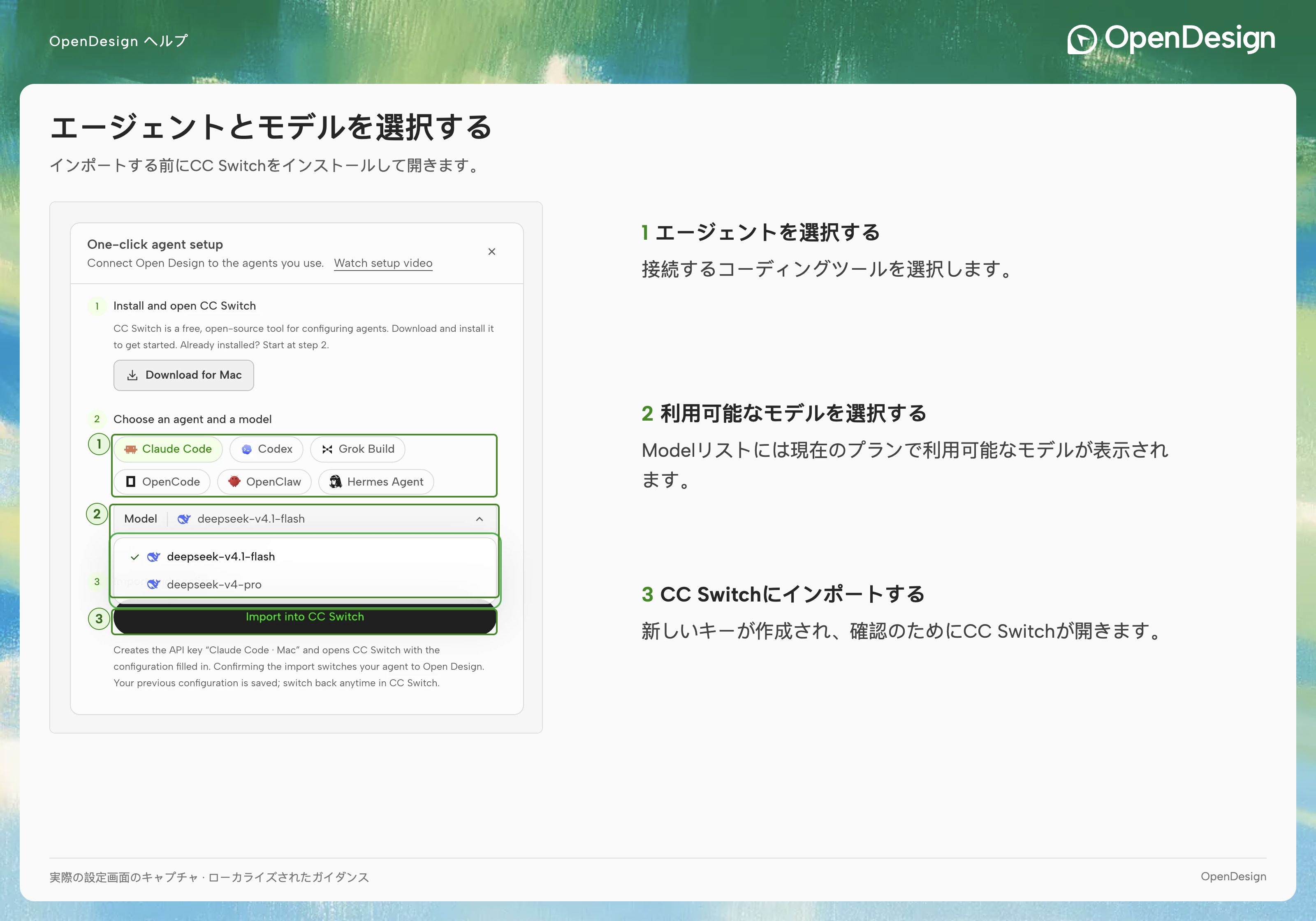The height and width of the screenshot is (921, 1316).
Task: Choose deepseek-v4-pro in the list
Action: point(305,584)
